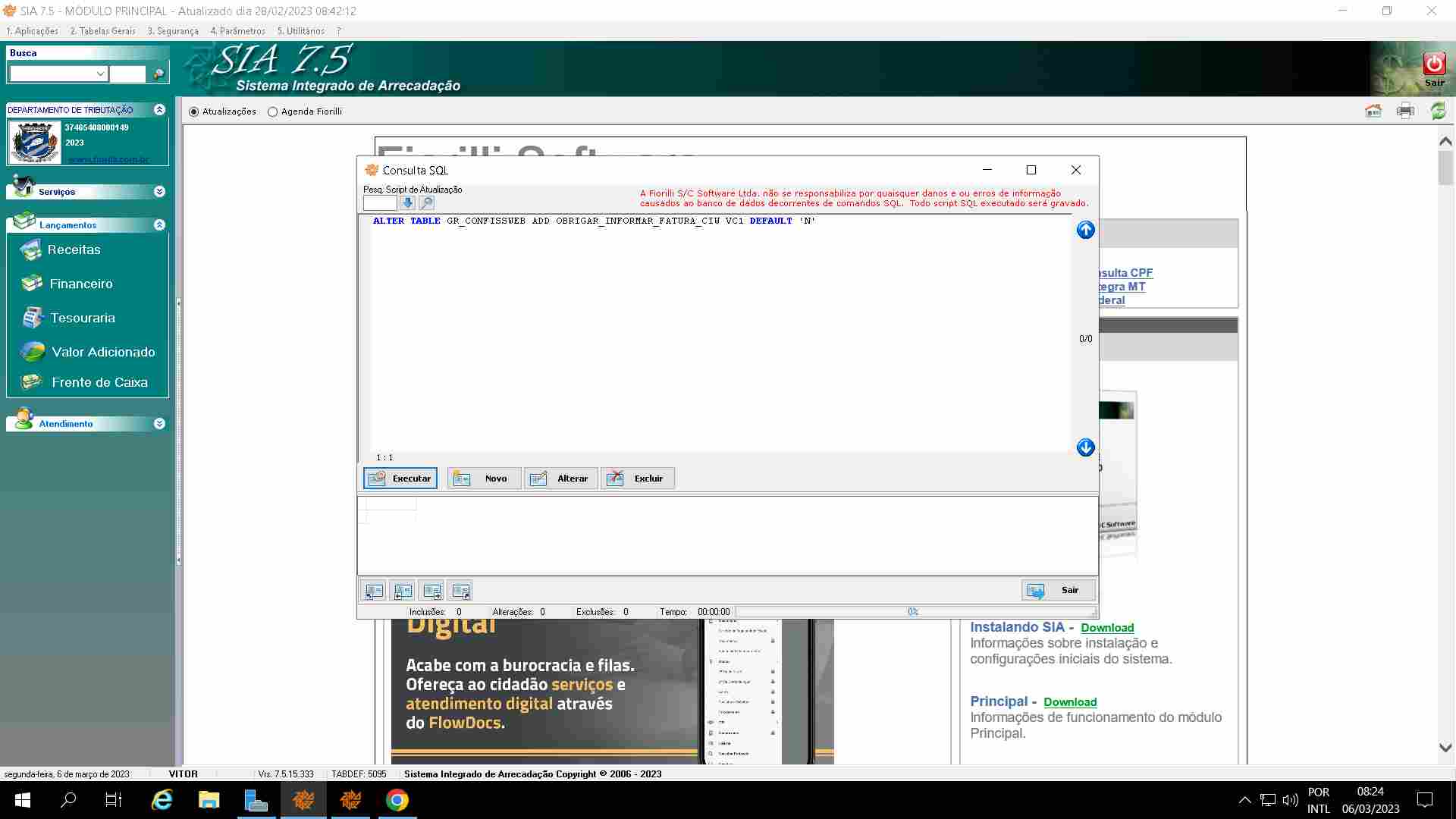Click the search magnifier icon in Busca panel
Screen dimensions: 1456x819
click(158, 74)
